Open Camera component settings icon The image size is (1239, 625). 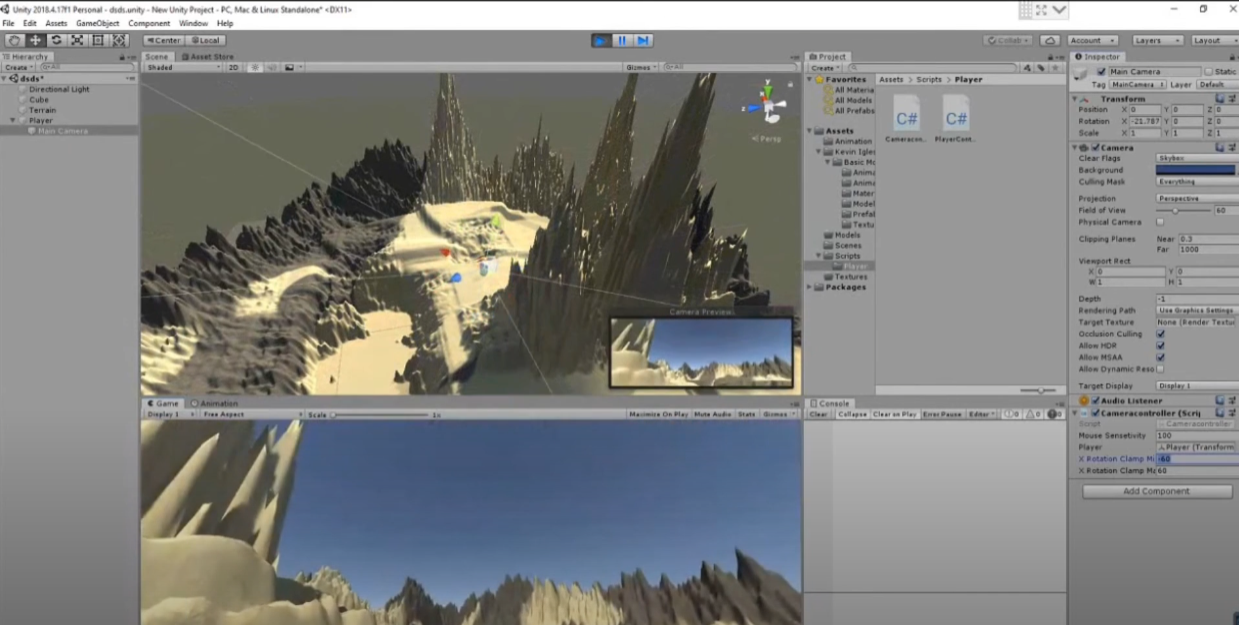1232,147
